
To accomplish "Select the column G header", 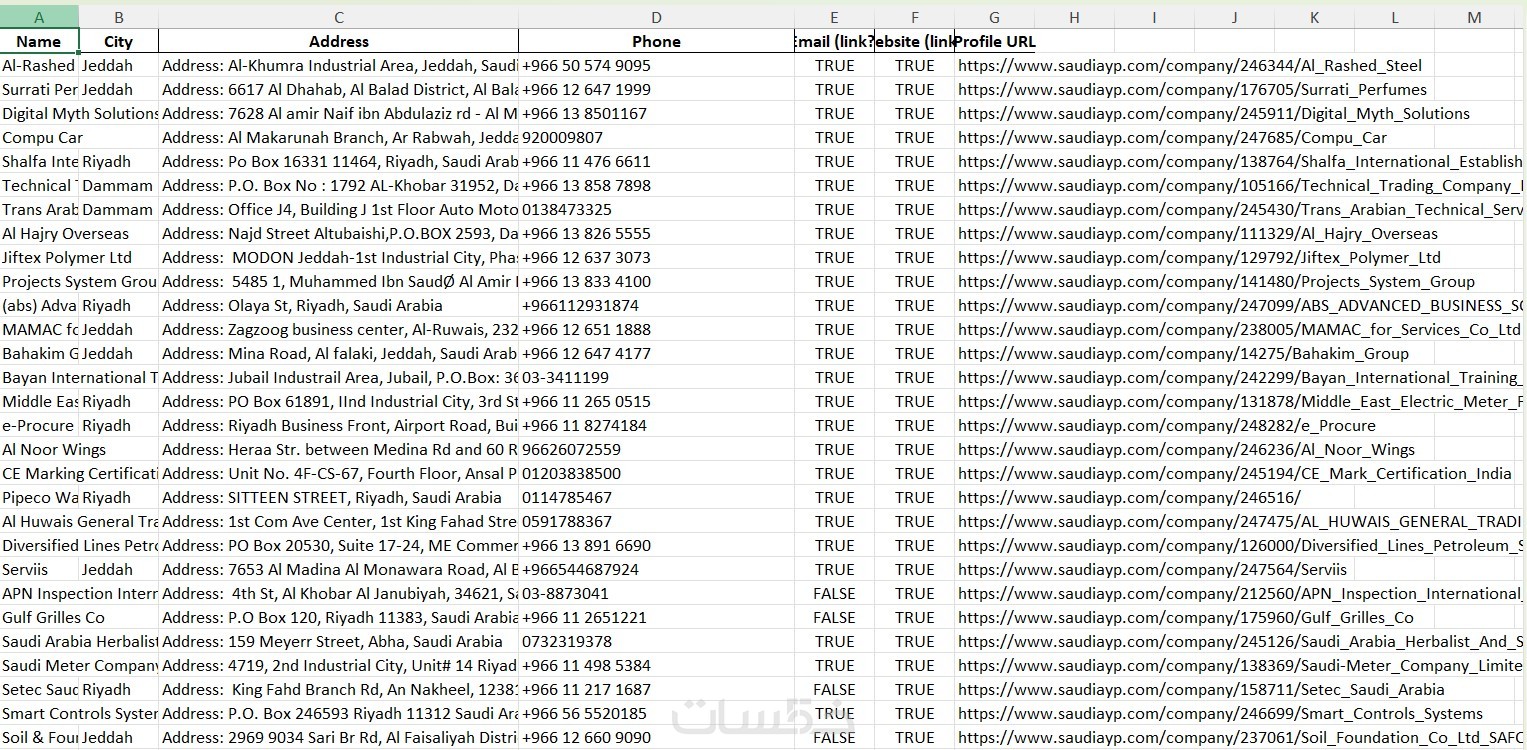I will click(x=994, y=17).
